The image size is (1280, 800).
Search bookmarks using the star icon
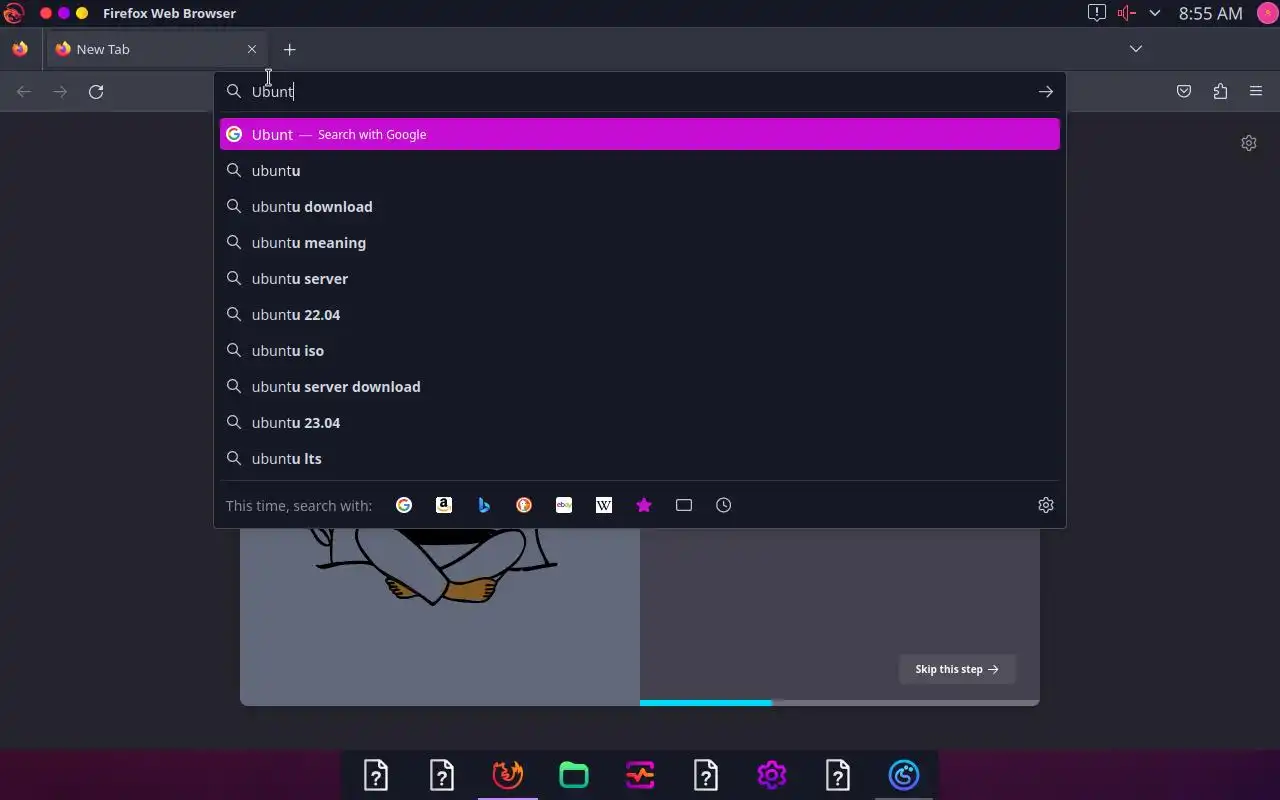644,505
